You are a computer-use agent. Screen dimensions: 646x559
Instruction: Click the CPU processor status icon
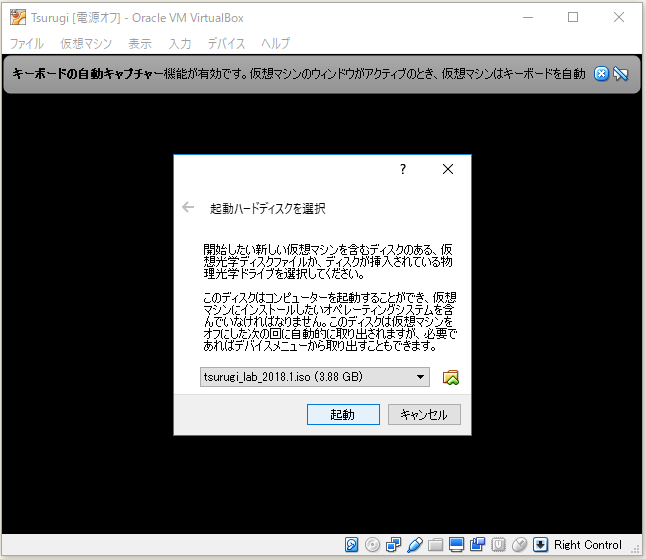click(499, 545)
